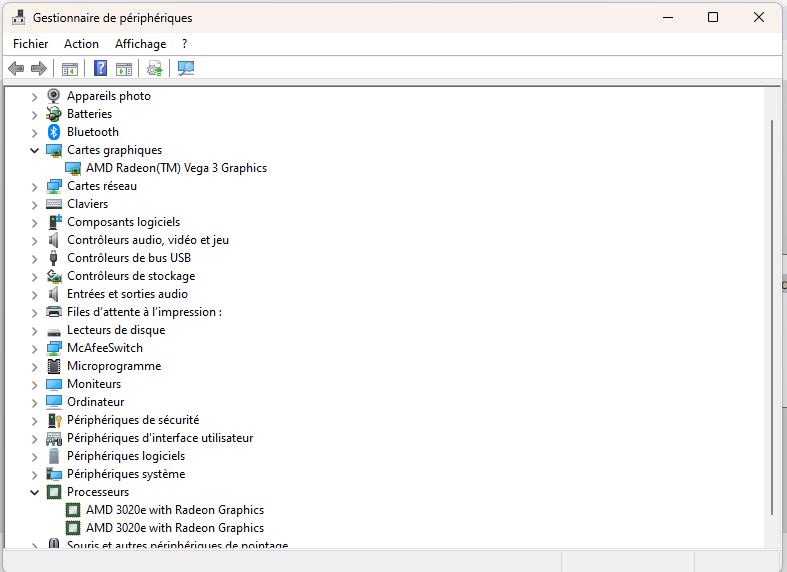Select the Files d'attente à l'impression label
Viewport: 787px width, 572px height.
coord(145,312)
